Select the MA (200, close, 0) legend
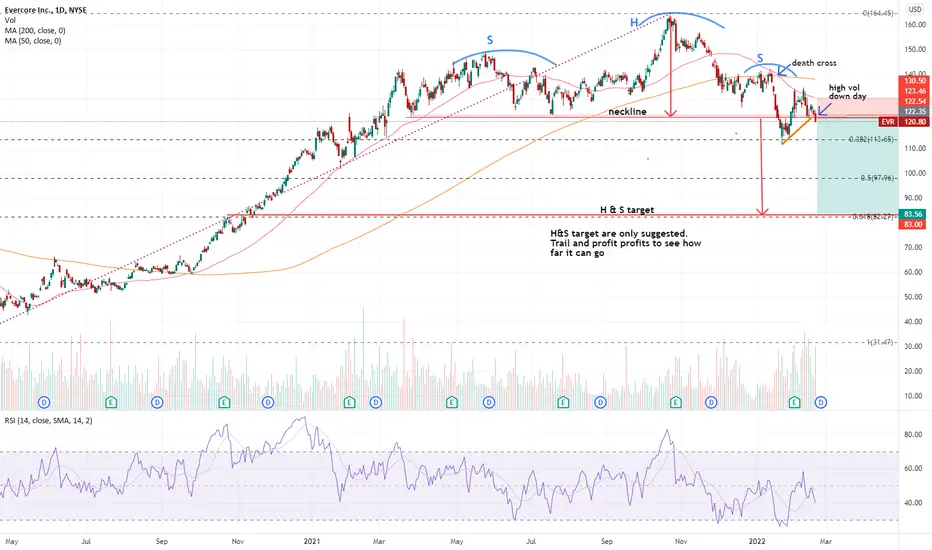The width and height of the screenshot is (932, 550). pyautogui.click(x=35, y=30)
